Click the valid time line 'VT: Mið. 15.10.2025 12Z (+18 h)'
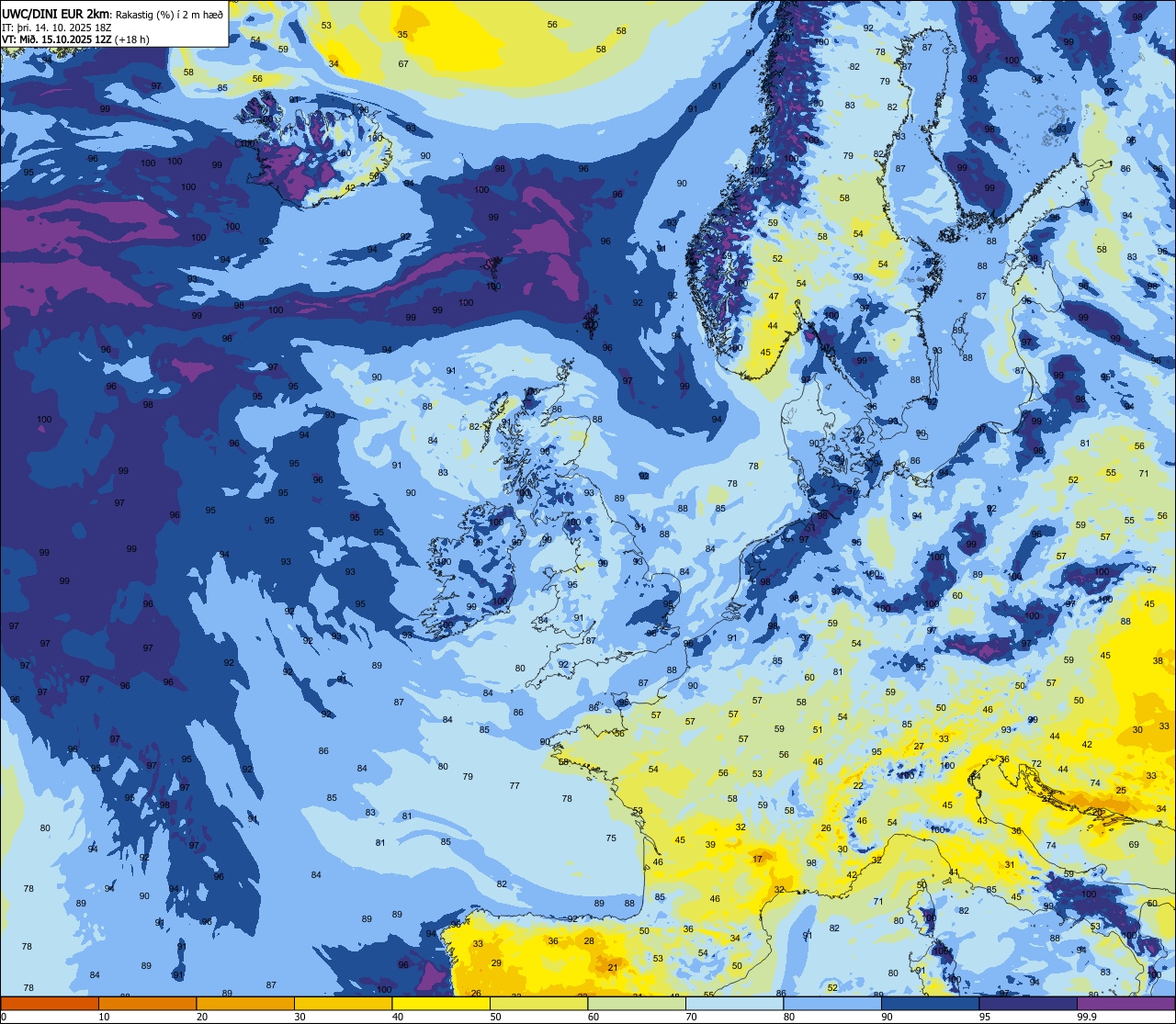 [x=75, y=39]
